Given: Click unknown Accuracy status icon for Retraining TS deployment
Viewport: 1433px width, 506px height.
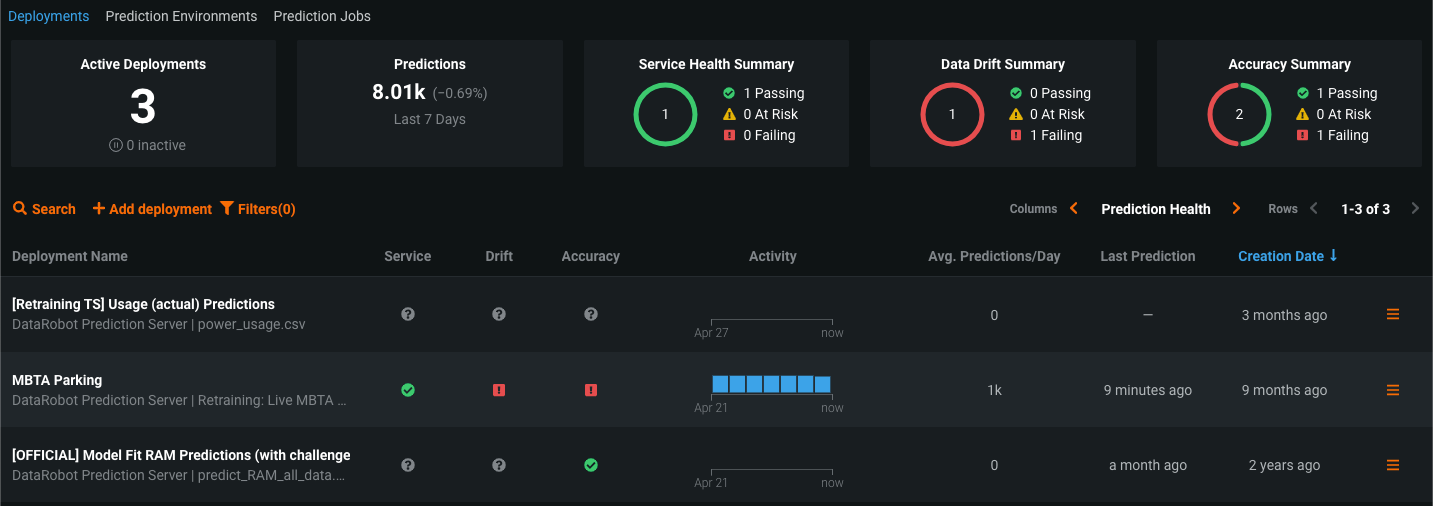Looking at the screenshot, I should coord(591,314).
